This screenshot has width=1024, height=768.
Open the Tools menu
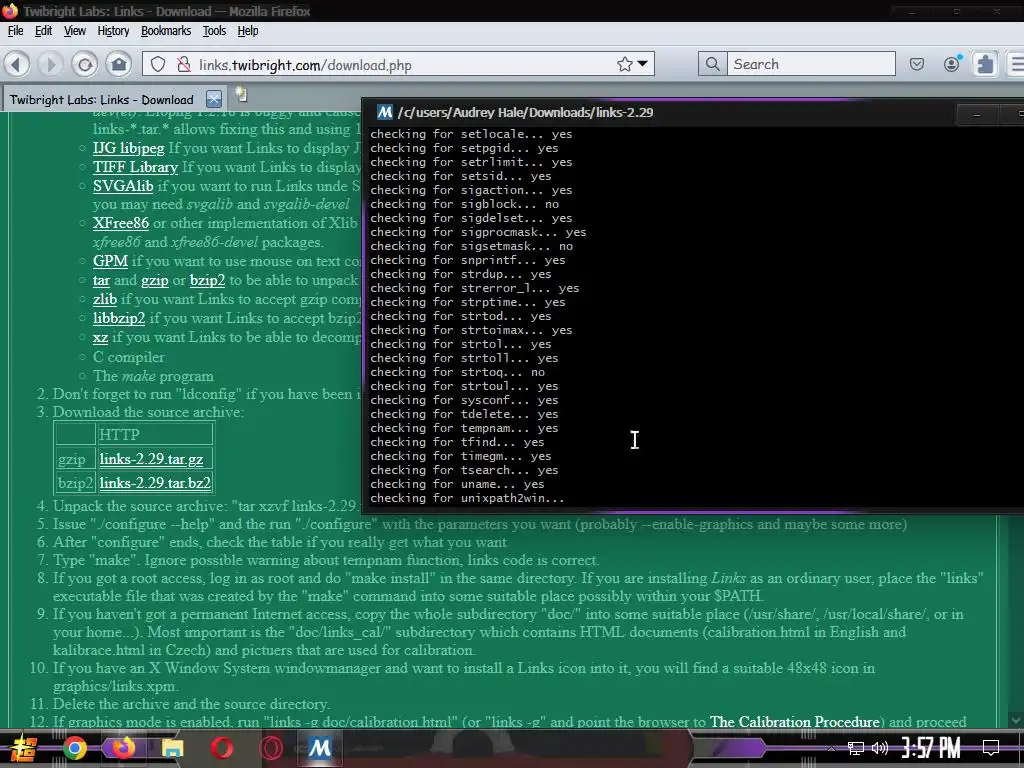(214, 31)
